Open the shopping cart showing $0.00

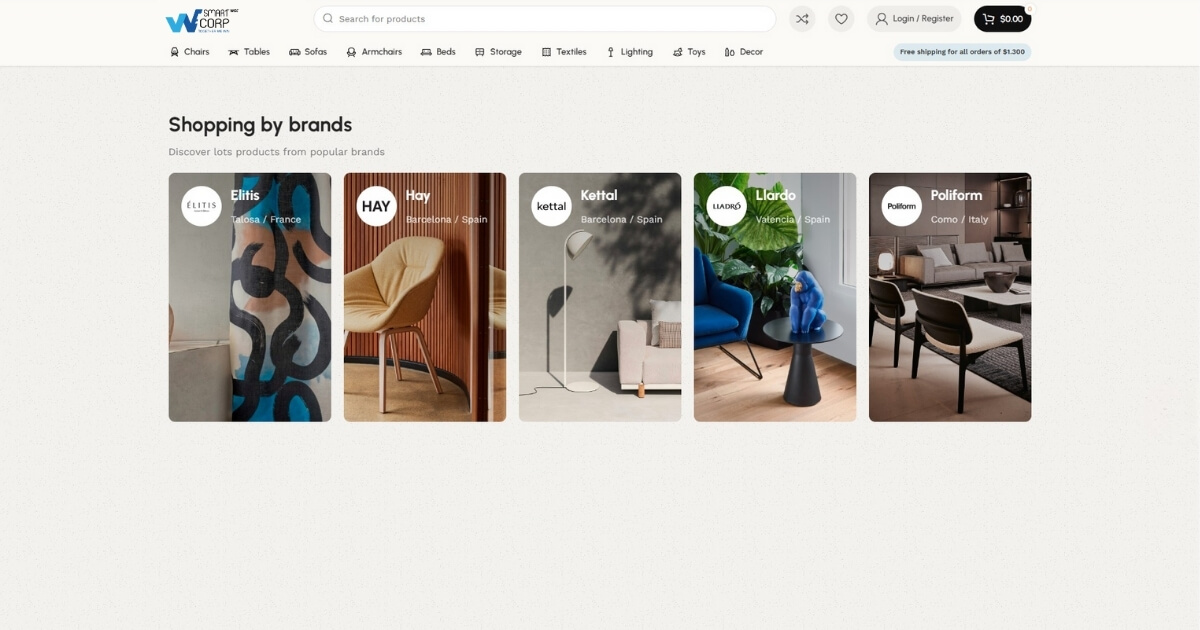pyautogui.click(x=1002, y=19)
